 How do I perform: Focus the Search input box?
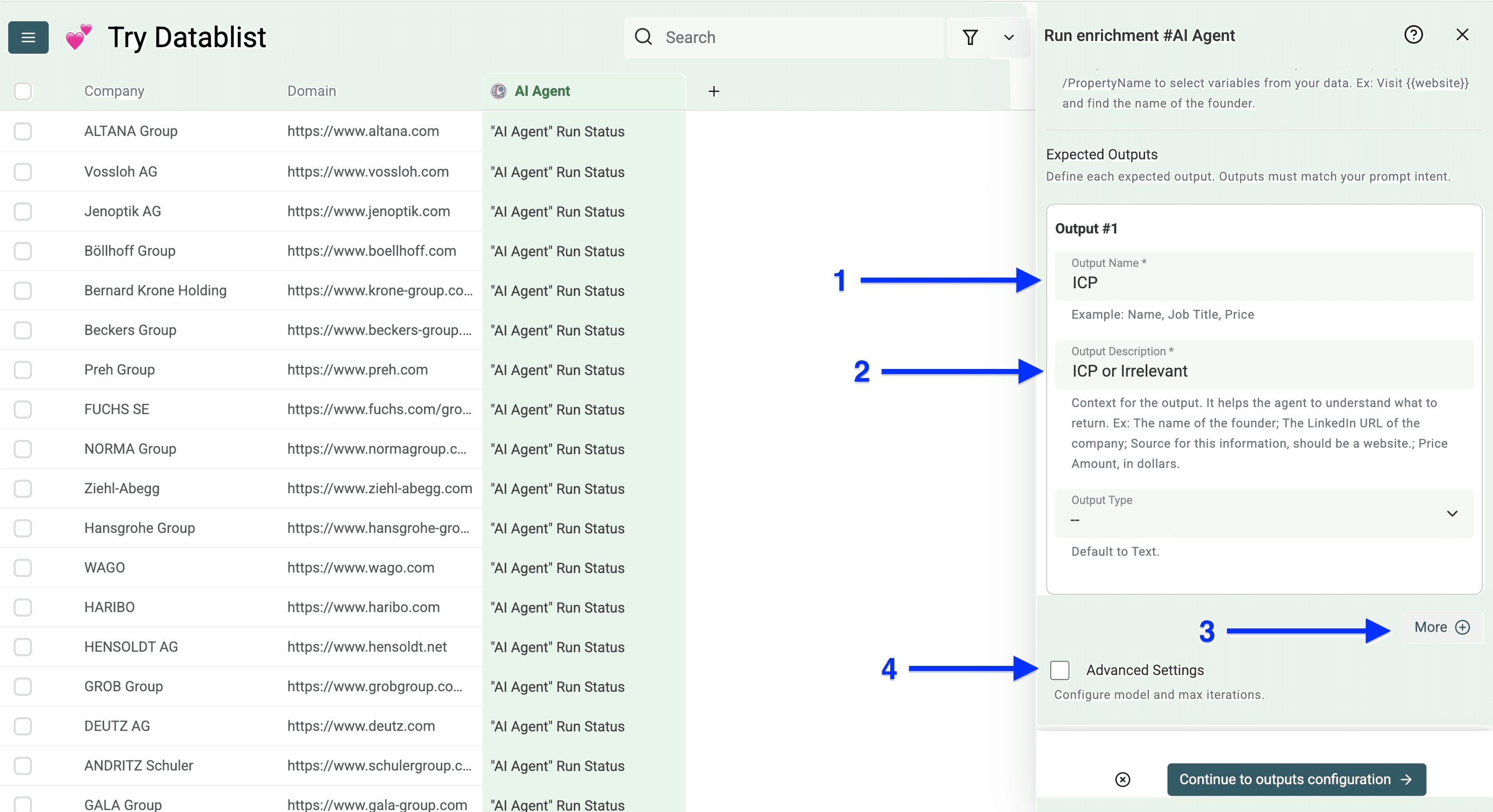(x=784, y=38)
